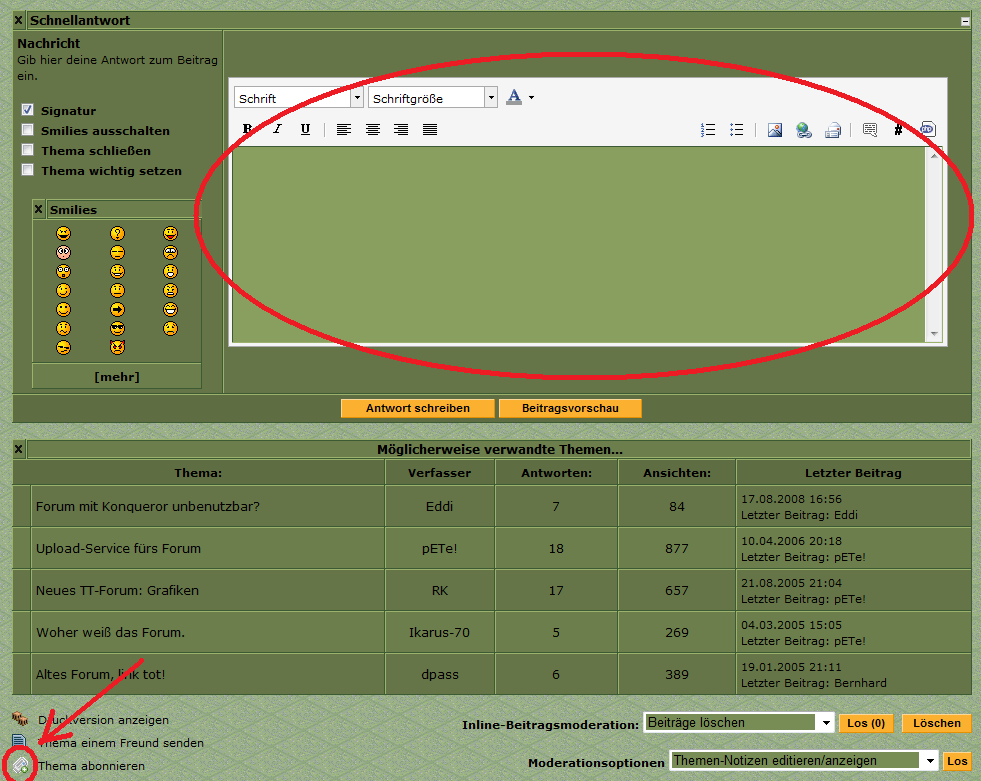Click the Beitragsvorschau preview button
The image size is (981, 781).
tap(568, 408)
